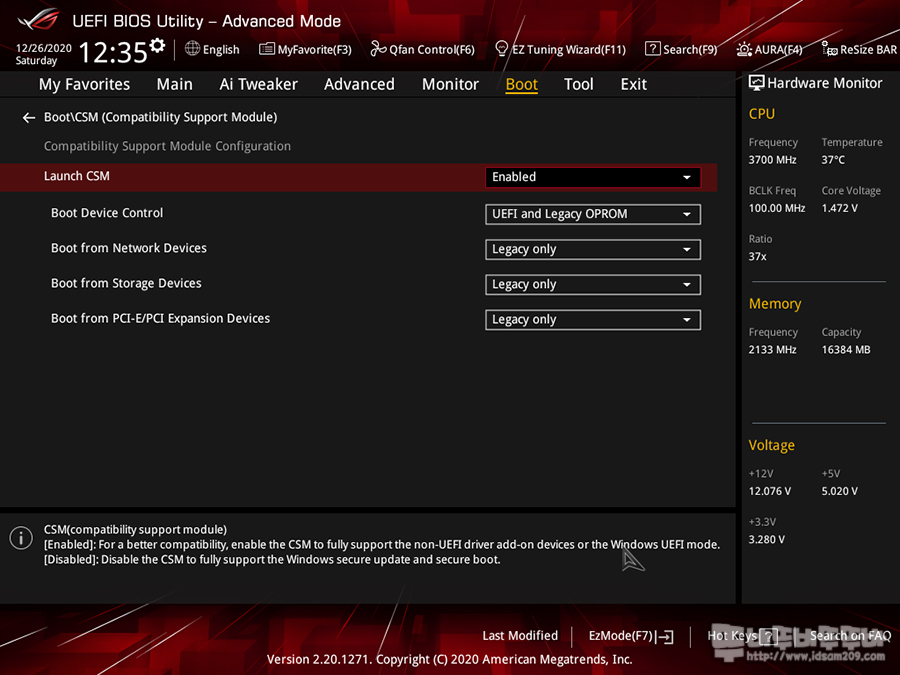This screenshot has height=675, width=900.
Task: Select the Boot from Storage Devices label
Action: coord(126,283)
